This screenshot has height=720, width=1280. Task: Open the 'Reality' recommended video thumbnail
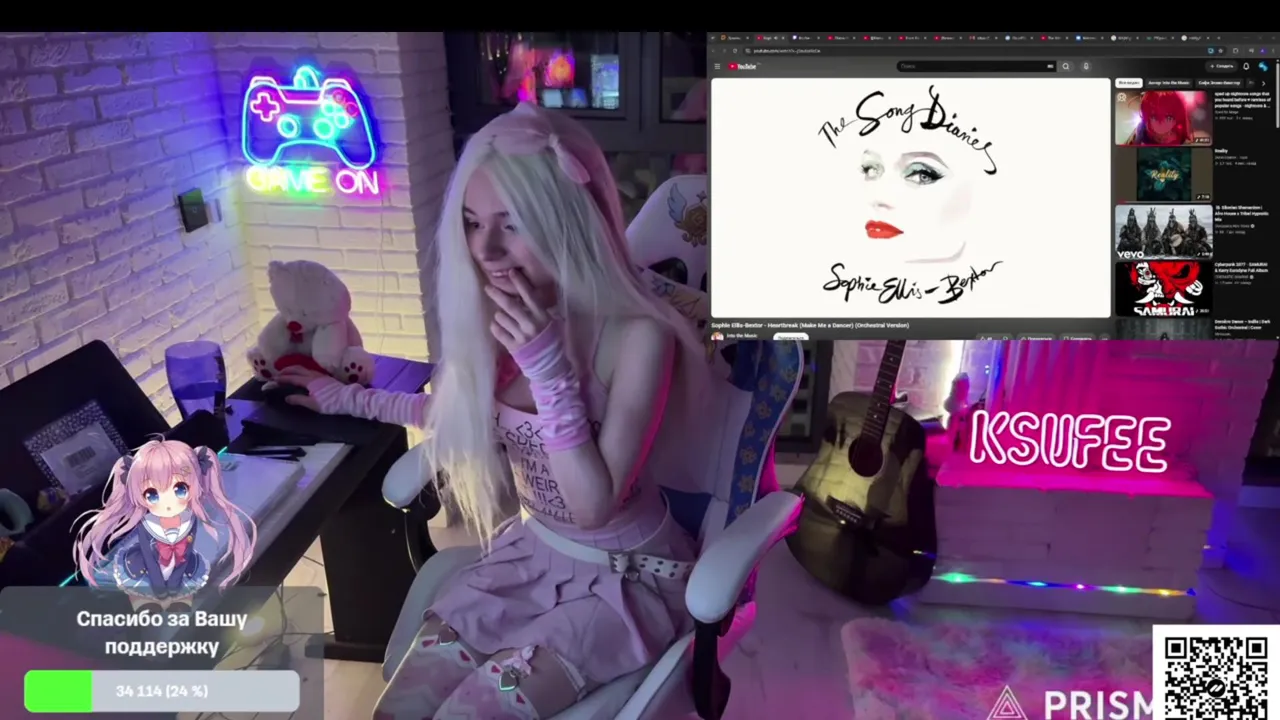click(x=1163, y=175)
